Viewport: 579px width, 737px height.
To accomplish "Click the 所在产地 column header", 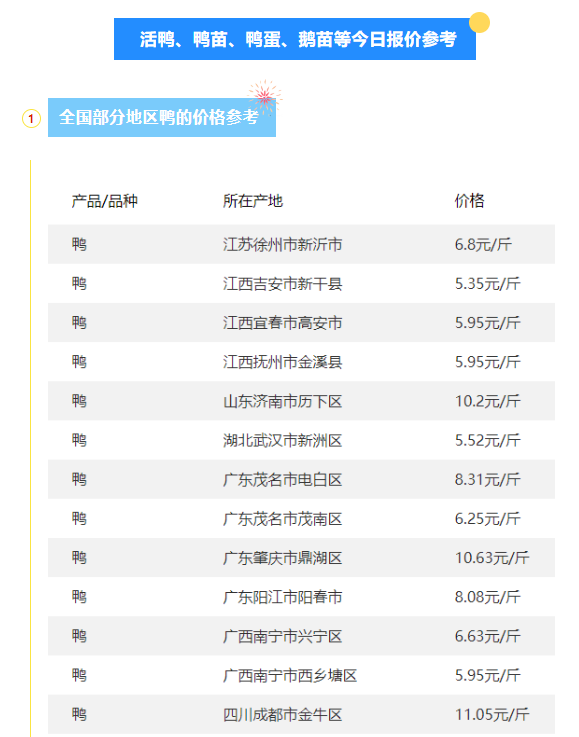I will pyautogui.click(x=253, y=201).
